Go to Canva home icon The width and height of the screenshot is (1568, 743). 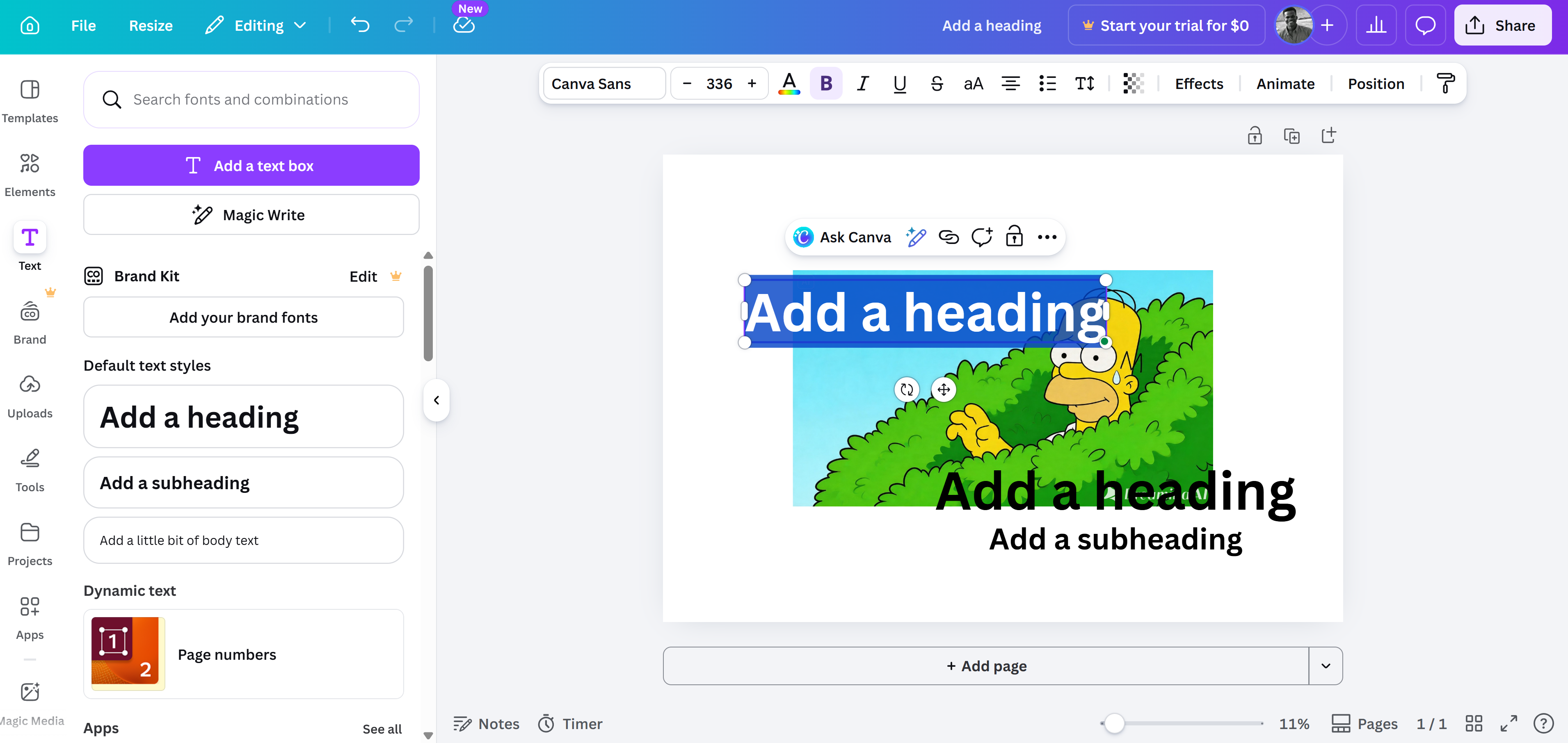(x=29, y=25)
